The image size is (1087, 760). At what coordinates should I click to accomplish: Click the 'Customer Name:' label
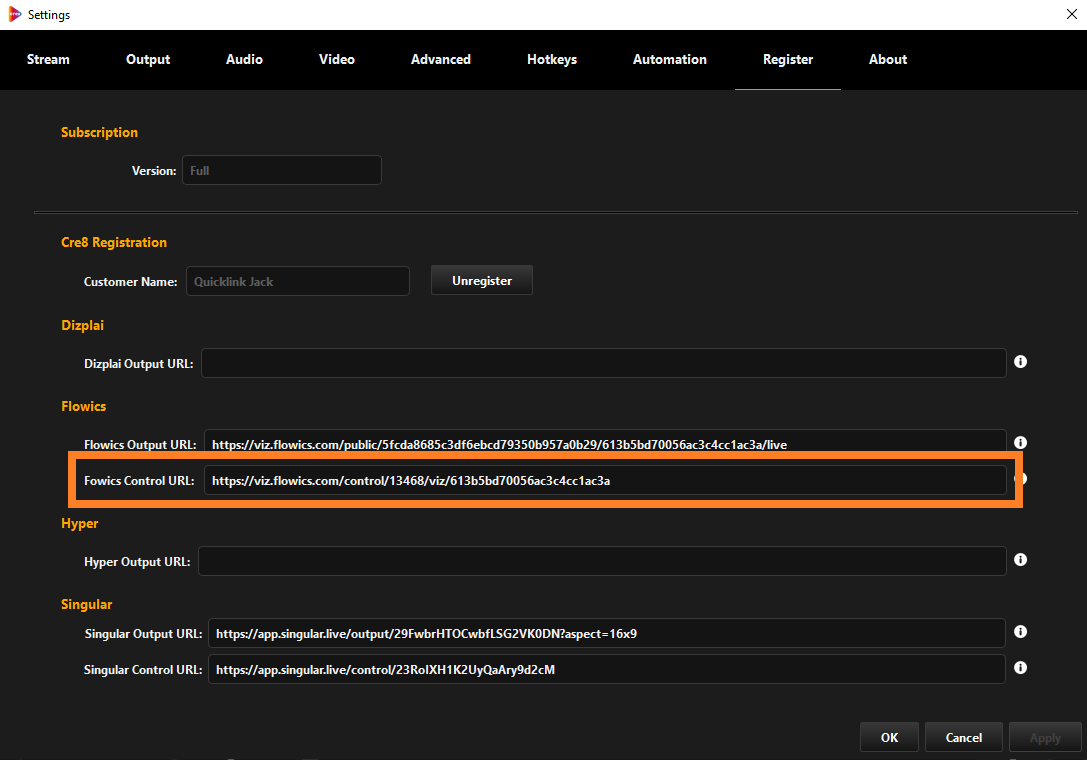tap(130, 282)
